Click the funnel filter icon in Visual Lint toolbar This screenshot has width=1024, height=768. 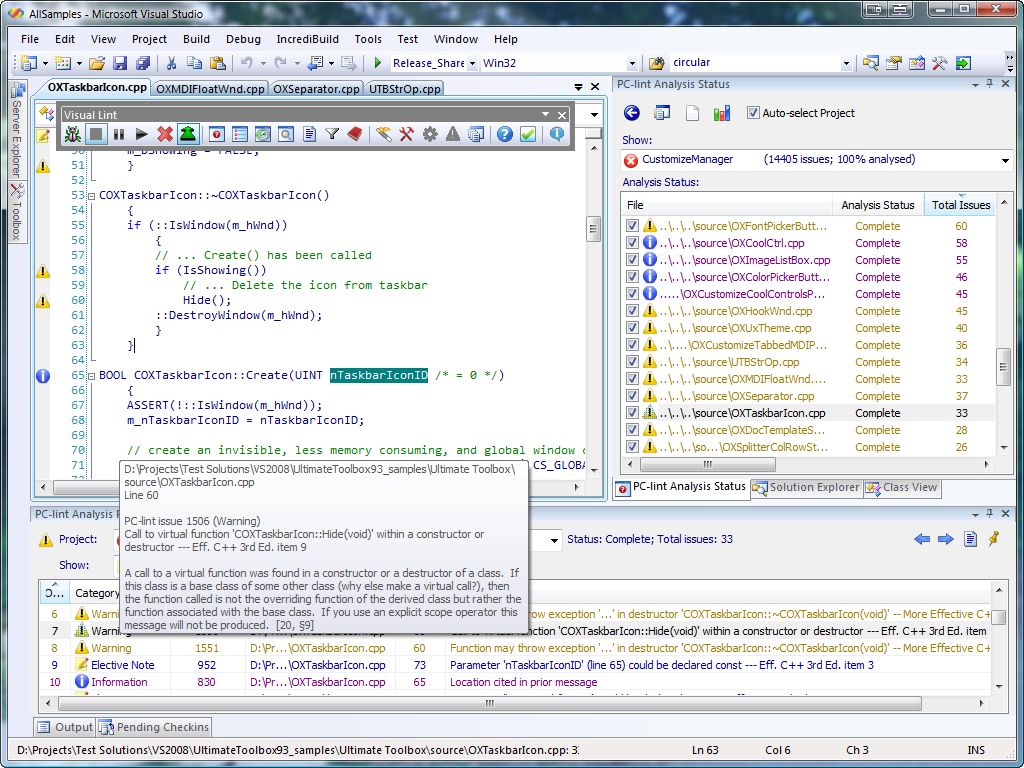(x=332, y=135)
